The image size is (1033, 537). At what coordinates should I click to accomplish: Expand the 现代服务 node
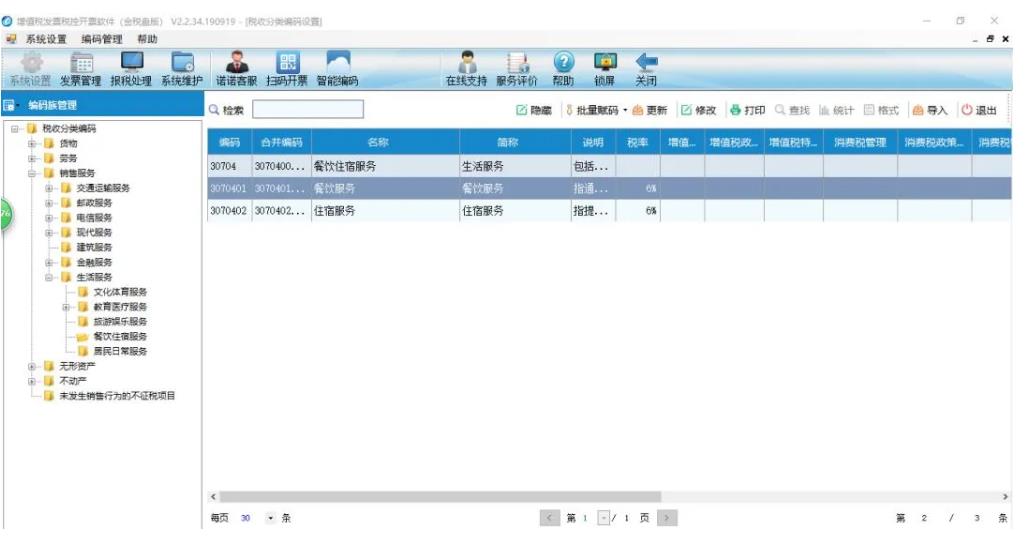(49, 233)
